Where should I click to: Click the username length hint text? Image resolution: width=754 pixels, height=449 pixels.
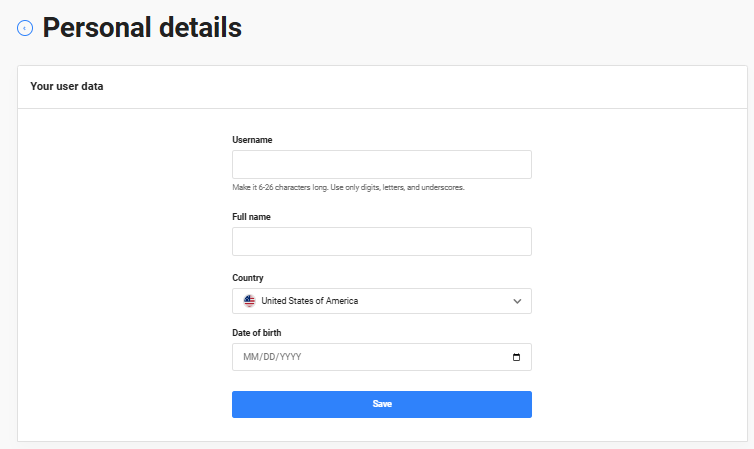[x=348, y=187]
